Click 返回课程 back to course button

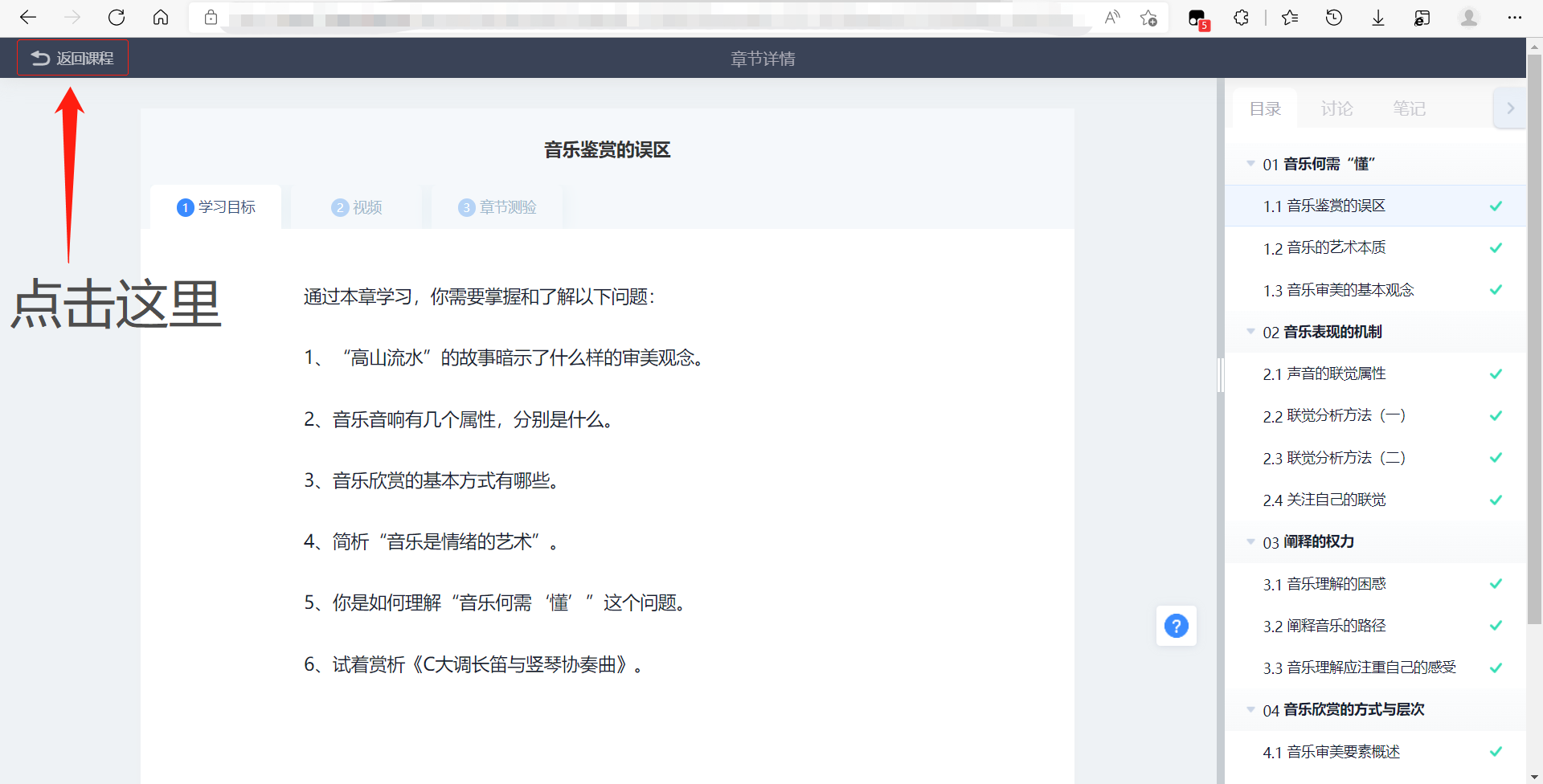click(72, 58)
